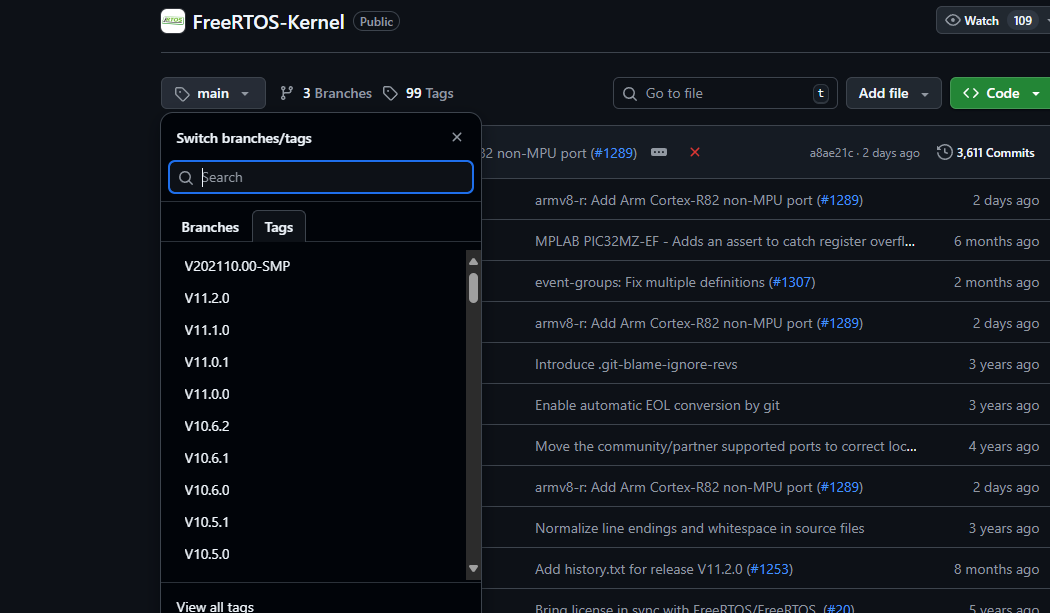Open the 3 Branches link
This screenshot has width=1050, height=613.
326,93
